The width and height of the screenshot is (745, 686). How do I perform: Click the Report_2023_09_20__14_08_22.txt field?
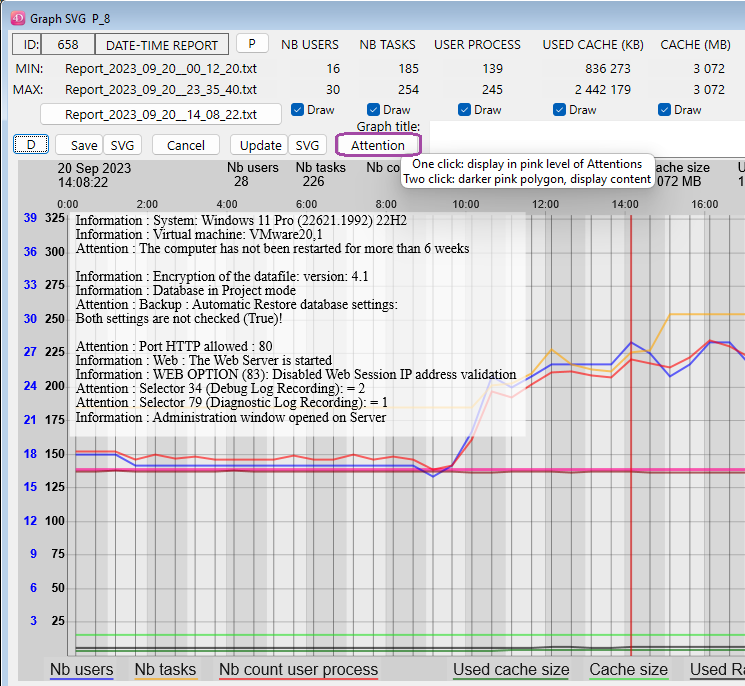[161, 114]
